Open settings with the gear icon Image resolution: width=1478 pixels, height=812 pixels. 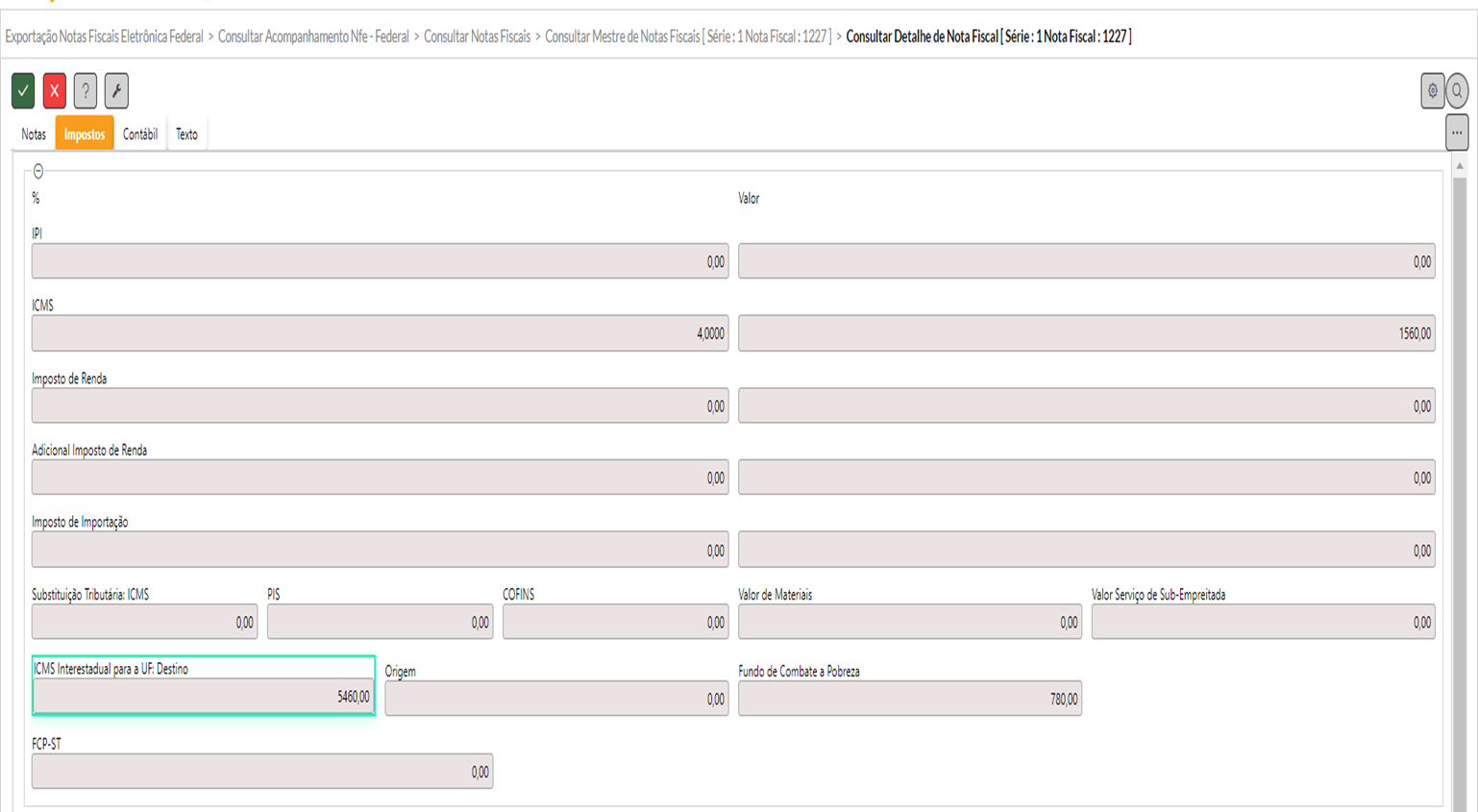click(1432, 91)
